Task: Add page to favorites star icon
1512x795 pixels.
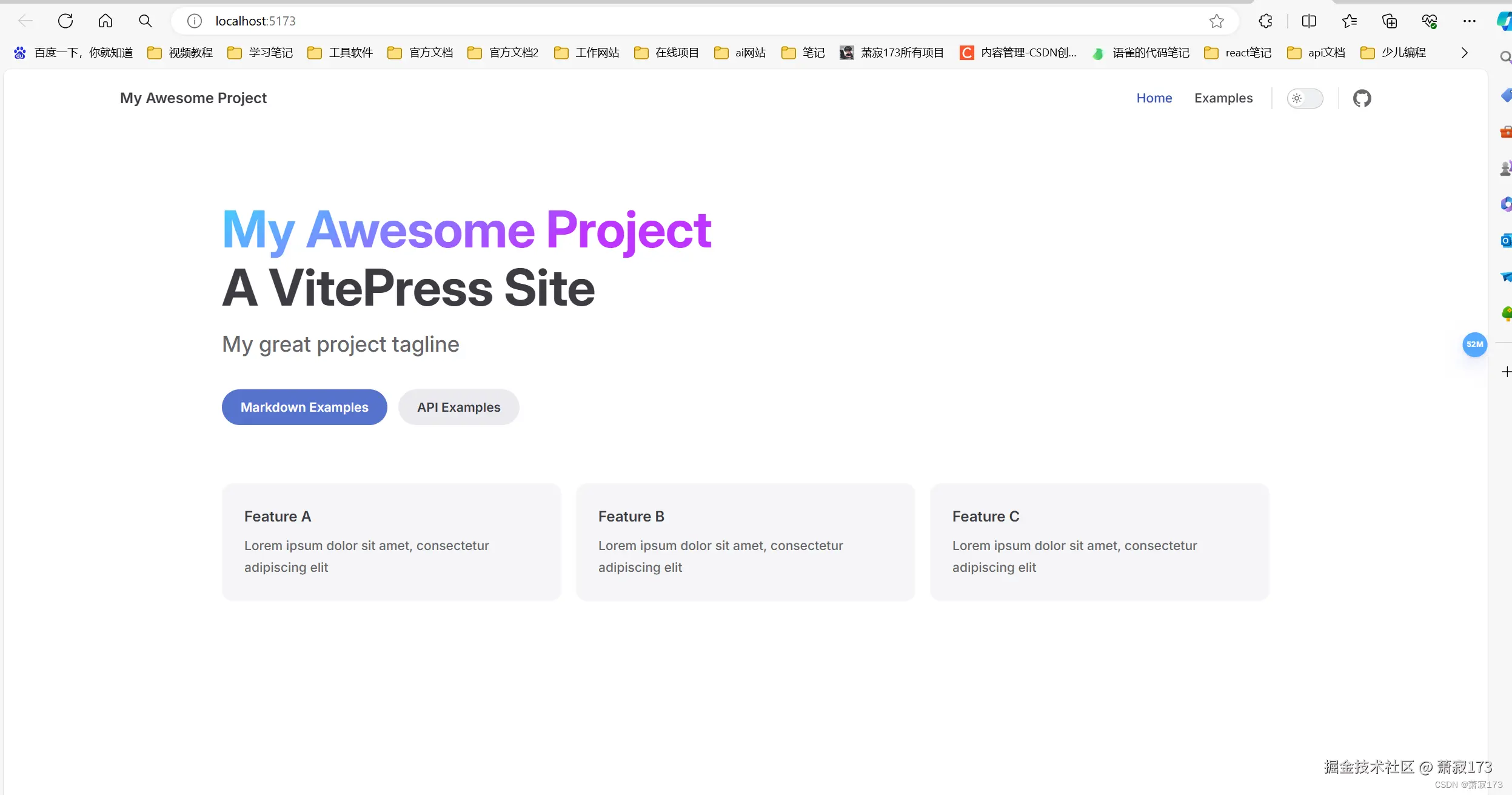Action: click(1216, 21)
